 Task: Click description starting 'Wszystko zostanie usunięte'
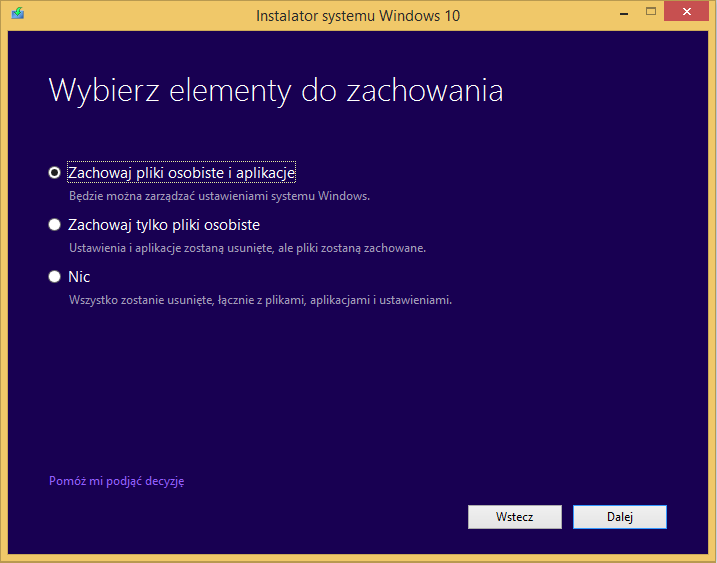click(x=260, y=299)
